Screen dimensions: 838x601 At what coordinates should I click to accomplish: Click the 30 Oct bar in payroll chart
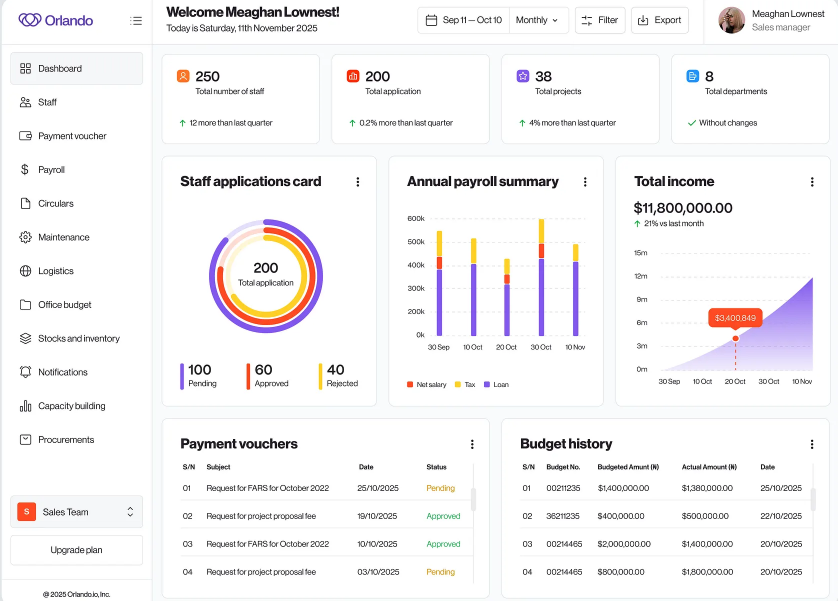point(541,277)
